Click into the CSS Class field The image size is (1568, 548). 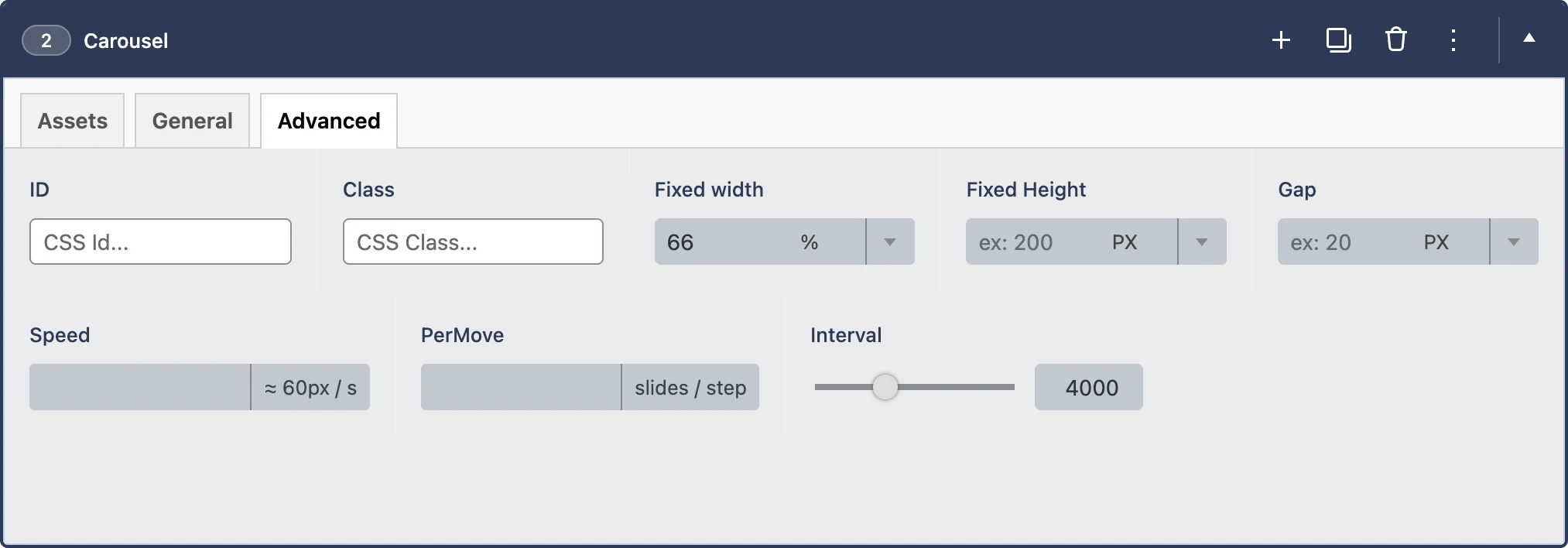473,242
